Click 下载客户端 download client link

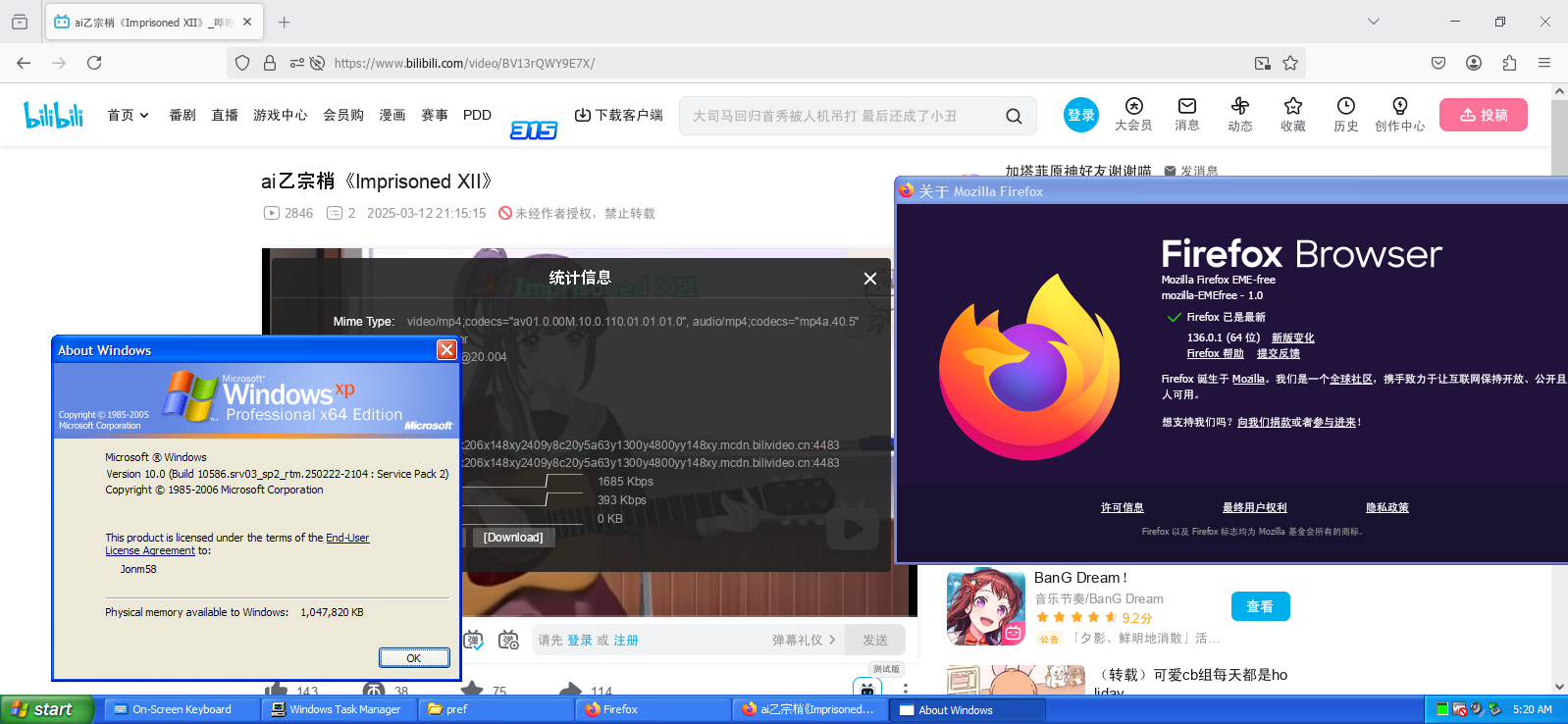tap(619, 115)
